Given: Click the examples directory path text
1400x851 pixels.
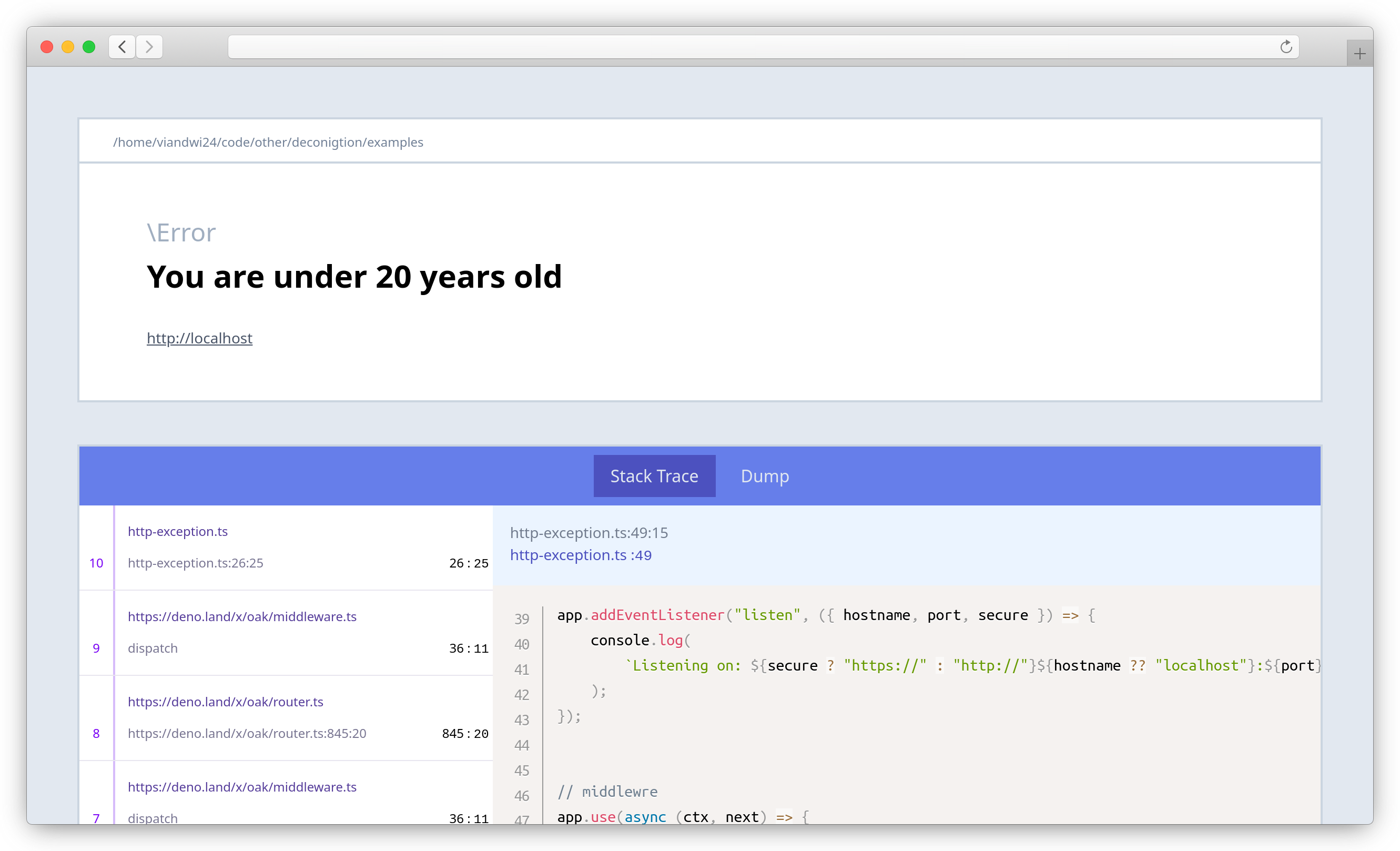Looking at the screenshot, I should point(268,142).
